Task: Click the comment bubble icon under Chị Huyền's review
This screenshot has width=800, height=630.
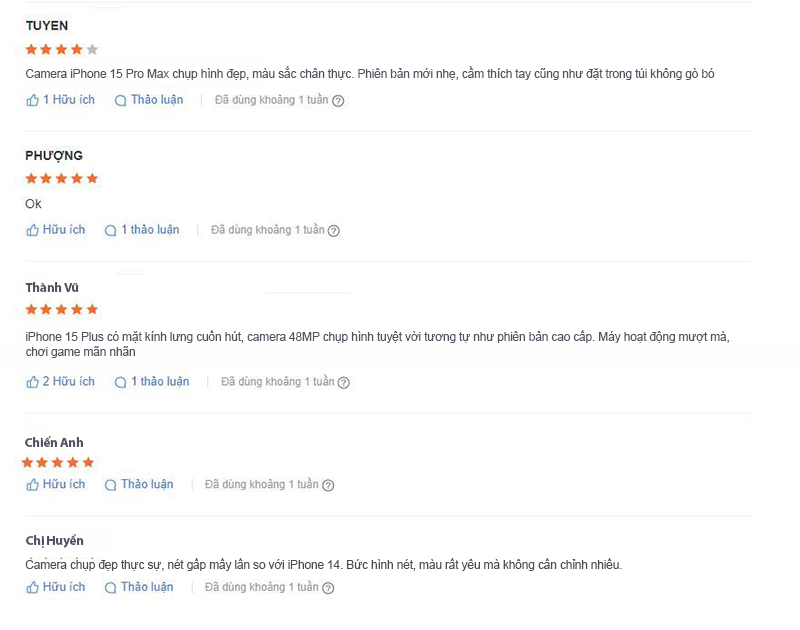Action: pos(110,587)
